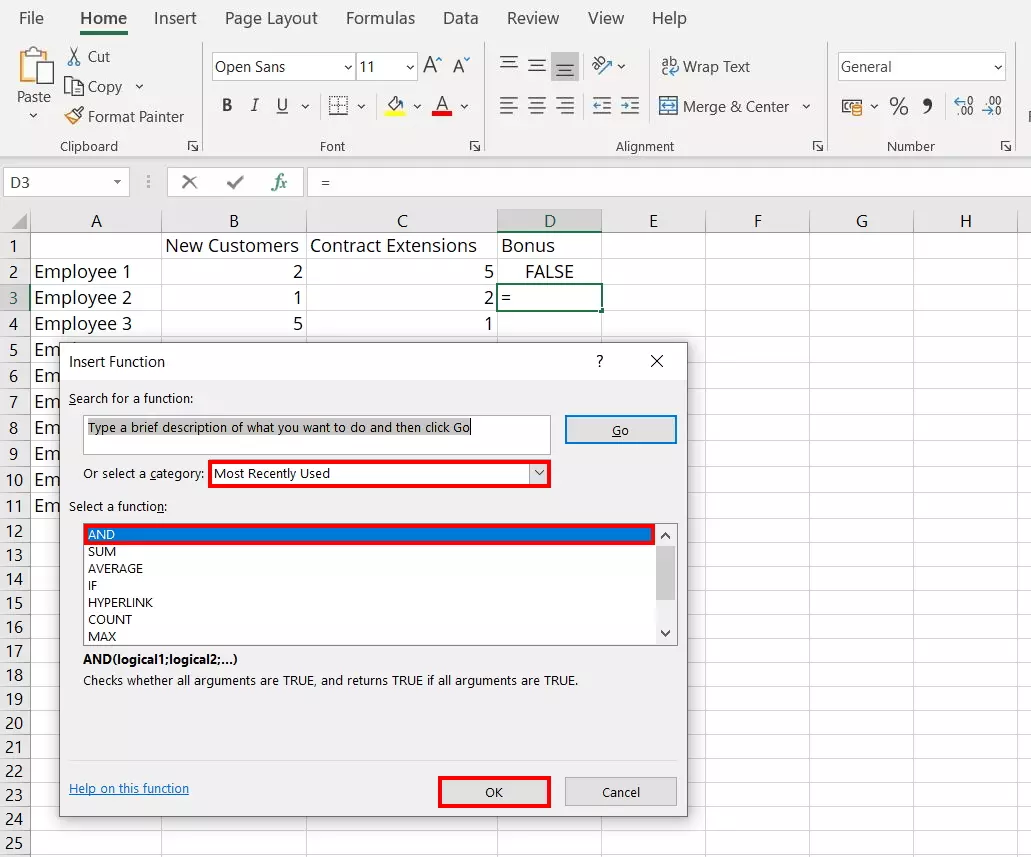Open Alignment settings dialog launcher
Viewport: 1031px width, 857px height.
point(817,146)
